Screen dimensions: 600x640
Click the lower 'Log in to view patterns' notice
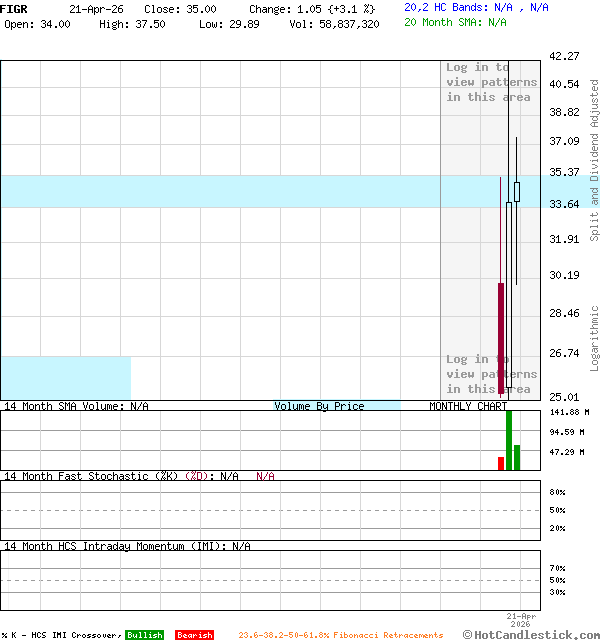[x=491, y=374]
